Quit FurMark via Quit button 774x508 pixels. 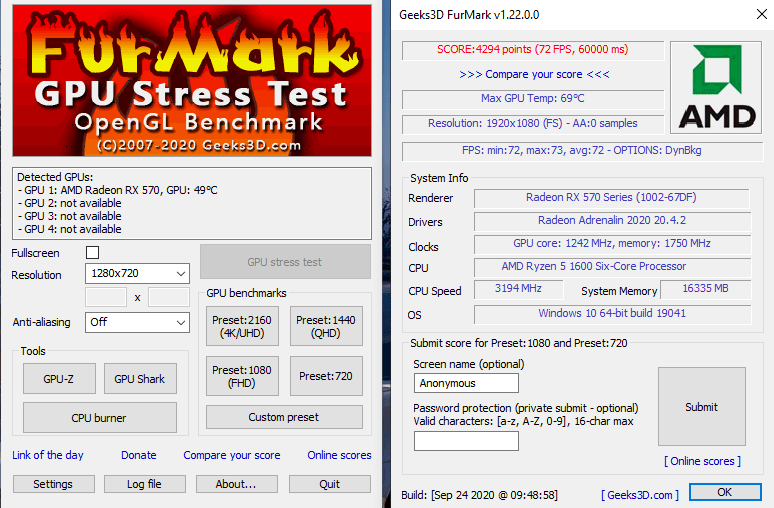click(x=329, y=484)
